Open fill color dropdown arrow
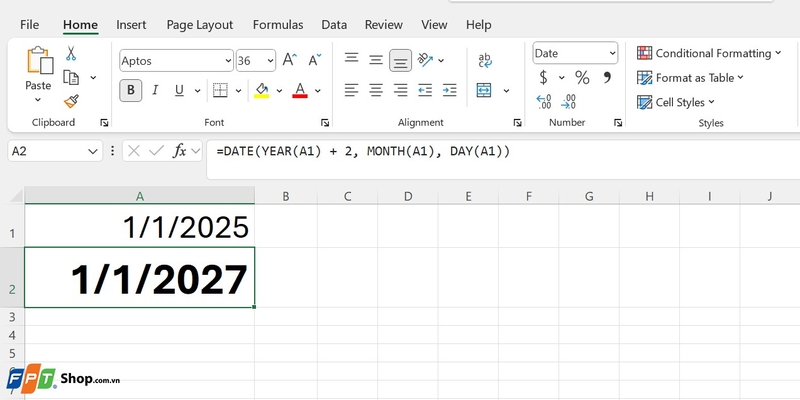 click(x=279, y=91)
